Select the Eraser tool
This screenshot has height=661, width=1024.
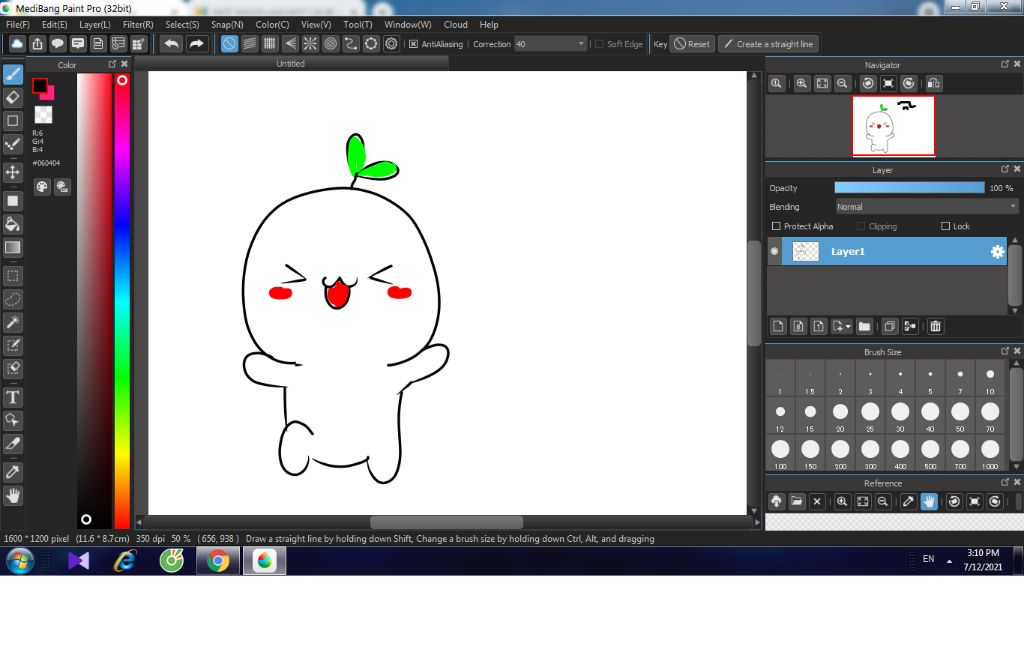pos(13,97)
